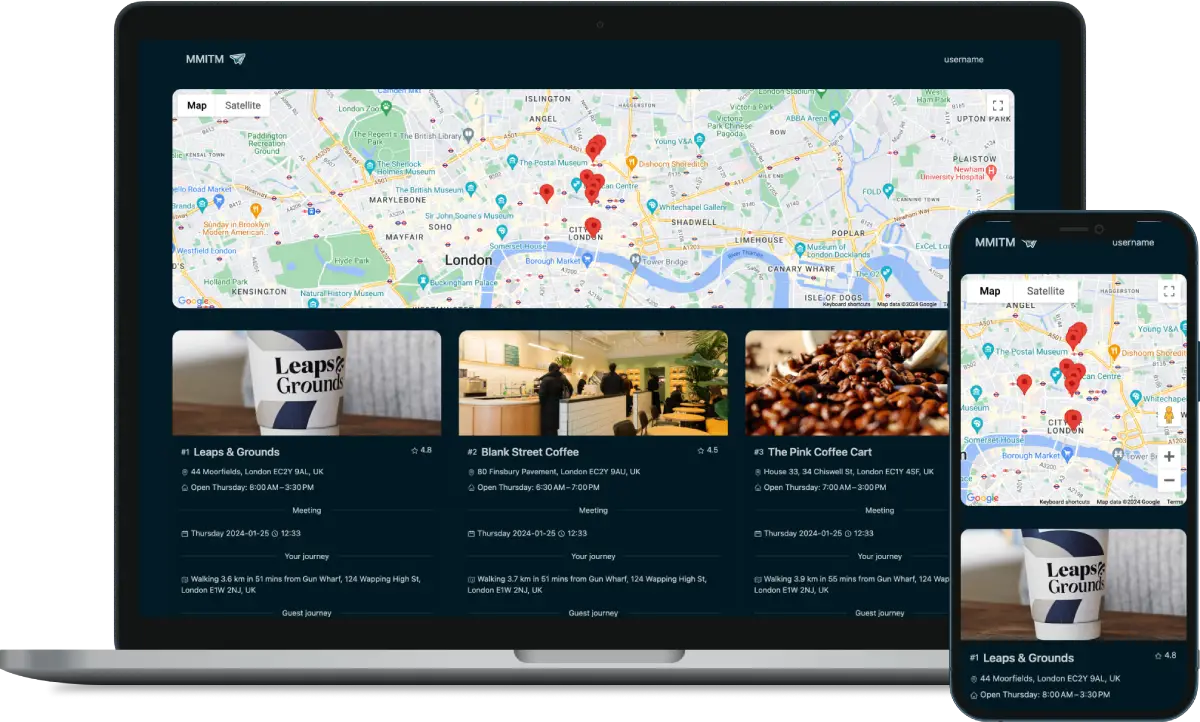Open Keyboard shortcuts link on laptop map
The image size is (1200, 722).
pyautogui.click(x=847, y=304)
